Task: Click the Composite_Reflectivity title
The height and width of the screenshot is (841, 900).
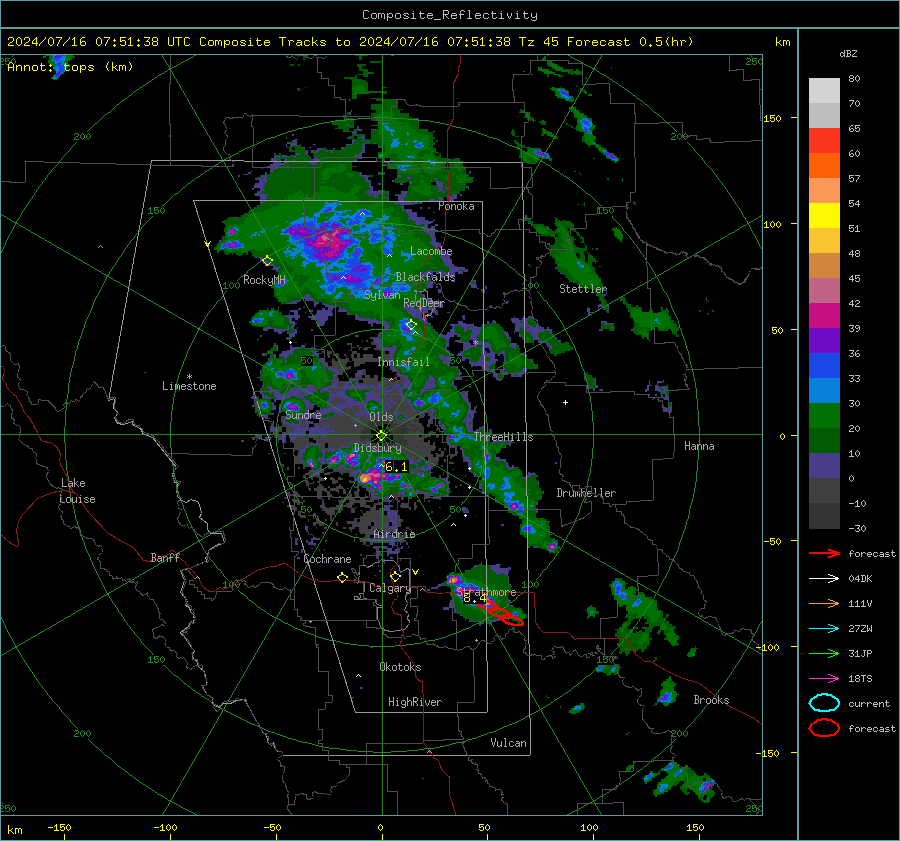Action: click(450, 15)
